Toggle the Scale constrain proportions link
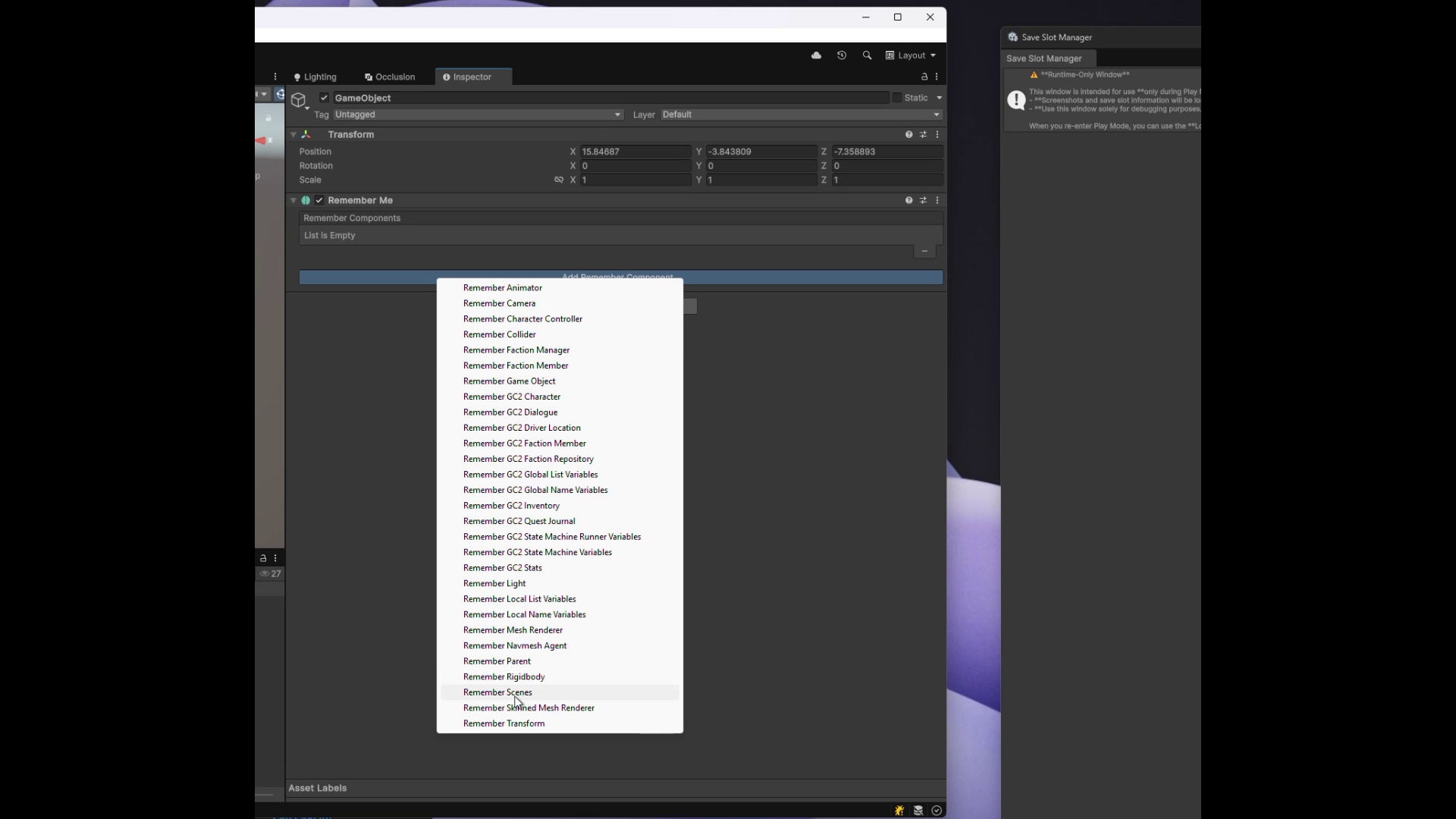The height and width of the screenshot is (819, 1456). [x=559, y=180]
